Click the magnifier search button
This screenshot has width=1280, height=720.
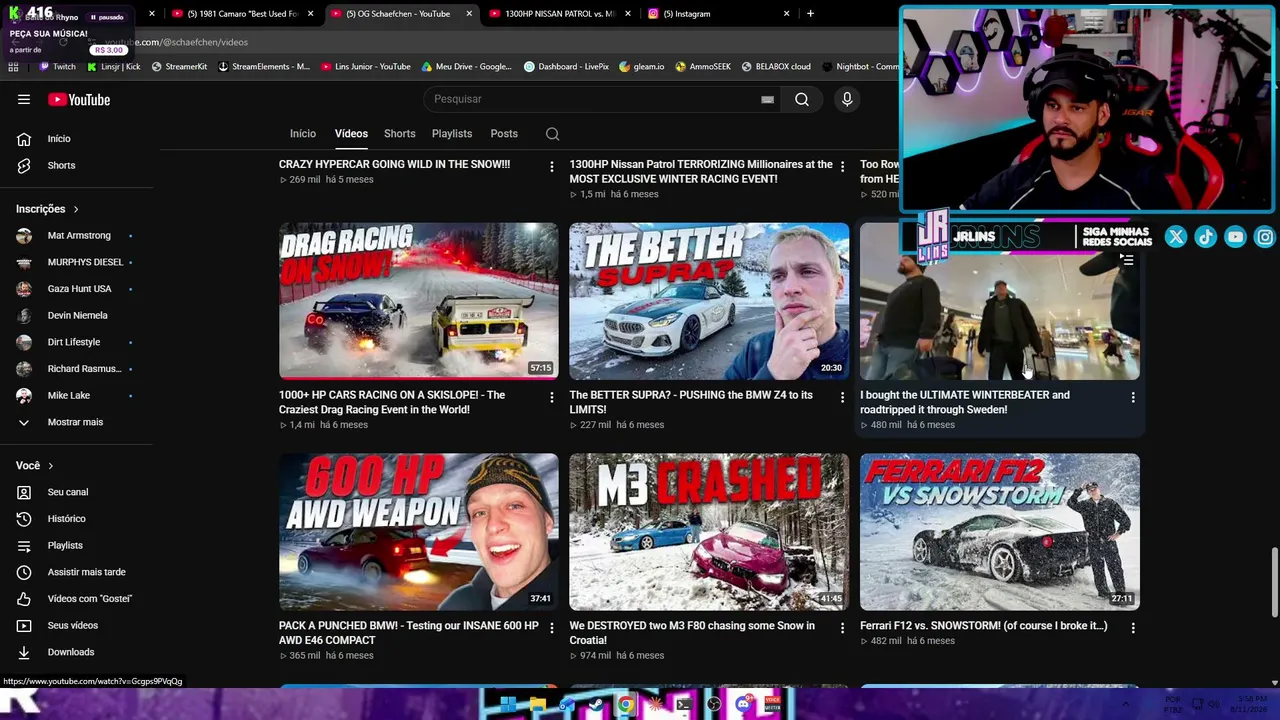tap(802, 99)
